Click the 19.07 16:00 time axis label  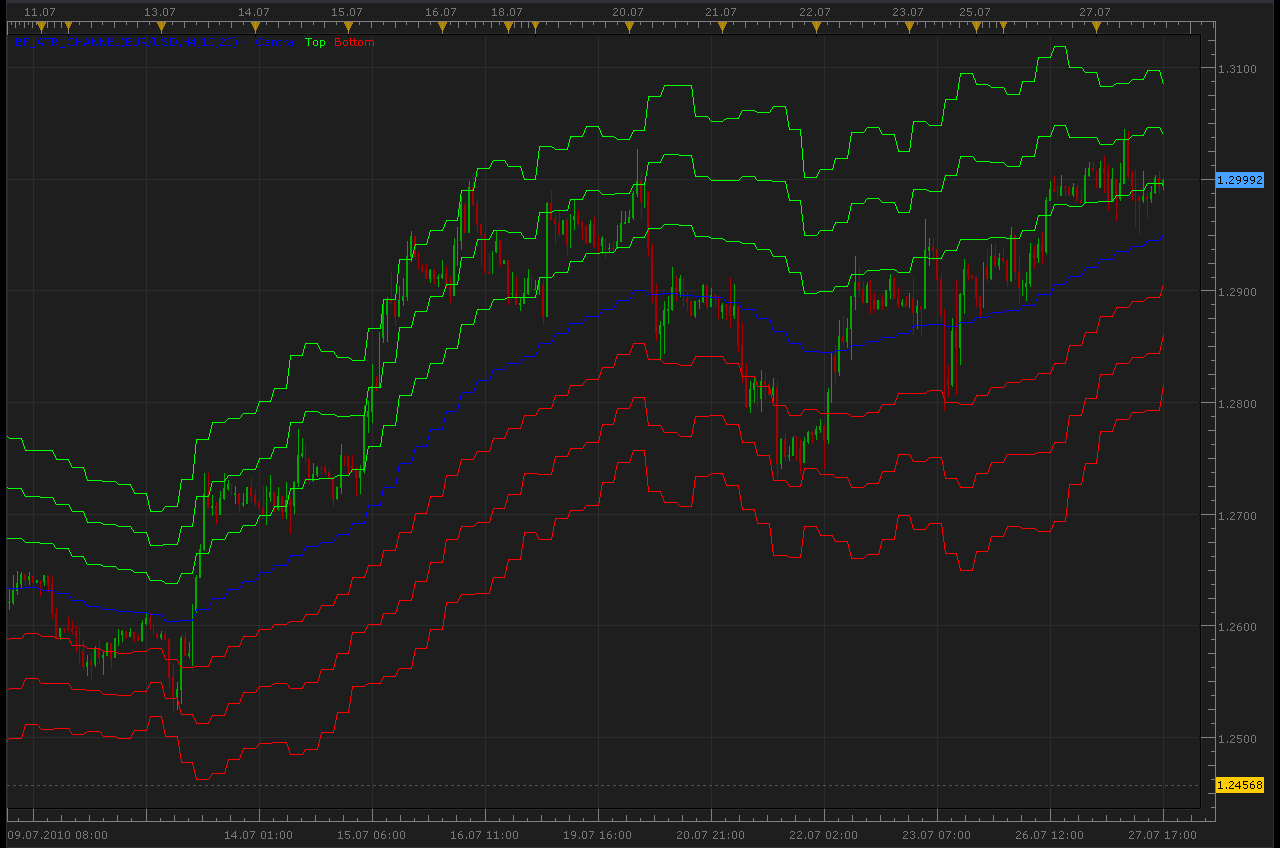click(597, 834)
